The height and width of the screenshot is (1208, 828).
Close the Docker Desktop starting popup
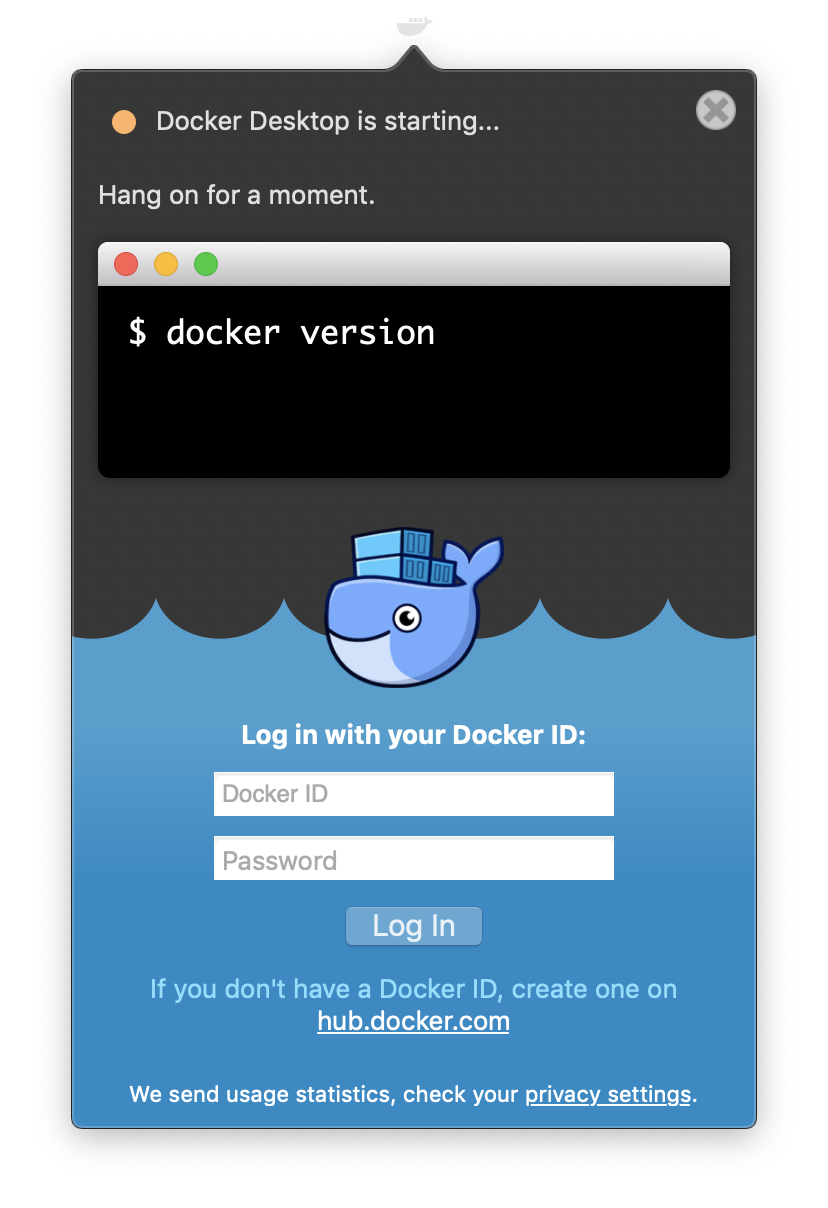tap(715, 110)
